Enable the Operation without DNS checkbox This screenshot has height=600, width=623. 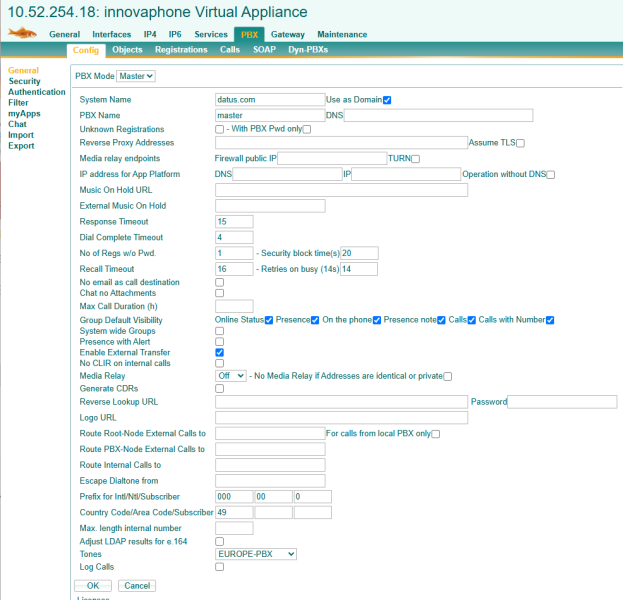[551, 175]
